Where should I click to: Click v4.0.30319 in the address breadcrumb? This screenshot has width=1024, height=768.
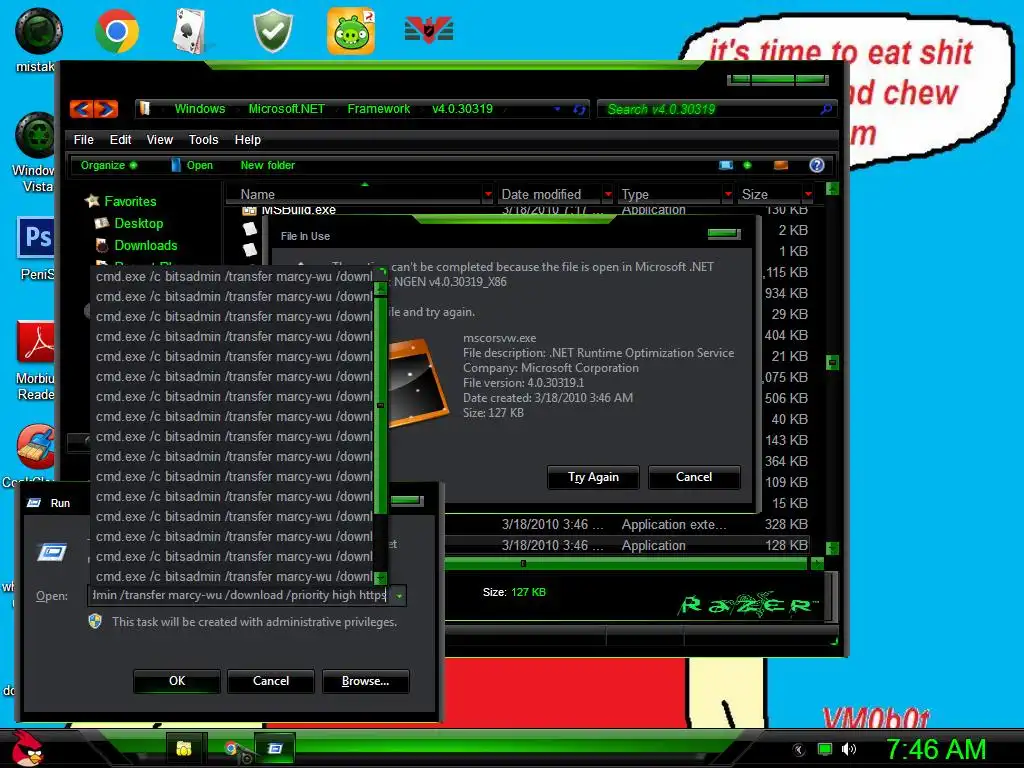point(462,109)
